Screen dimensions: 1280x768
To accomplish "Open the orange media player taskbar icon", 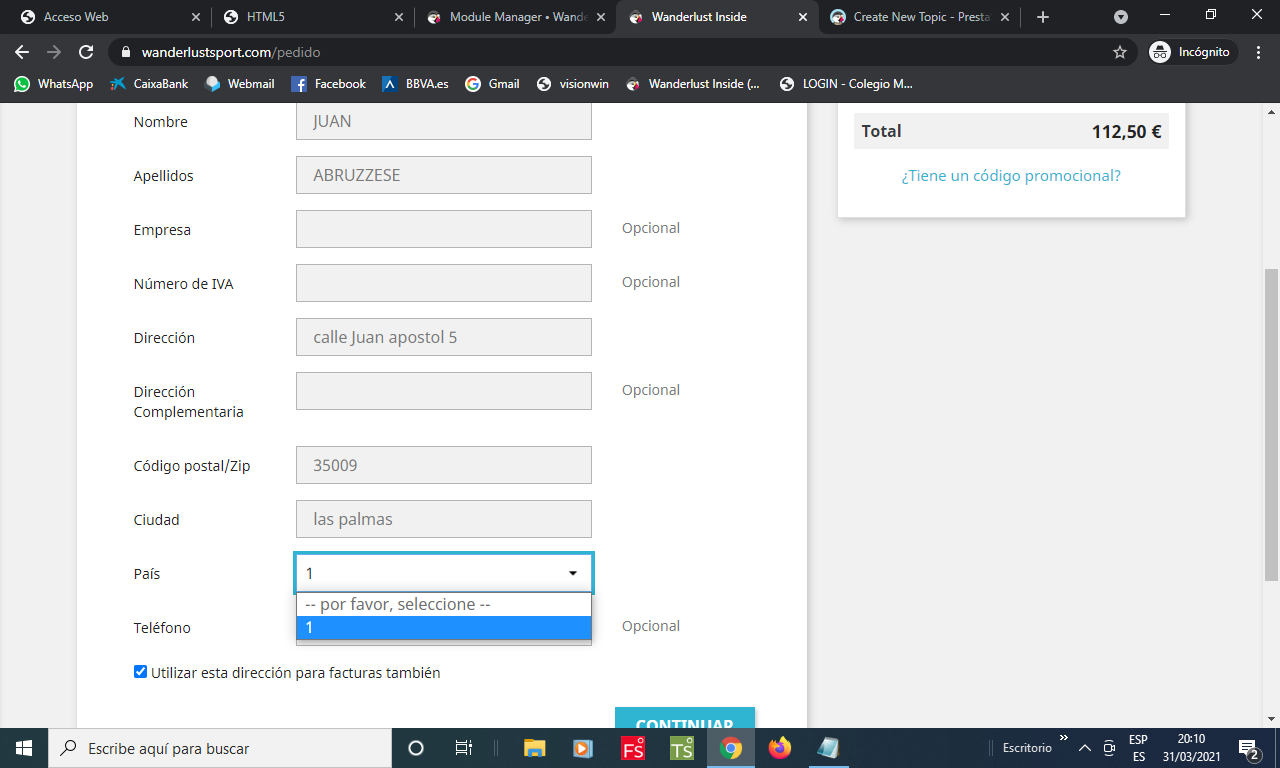I will pyautogui.click(x=583, y=748).
